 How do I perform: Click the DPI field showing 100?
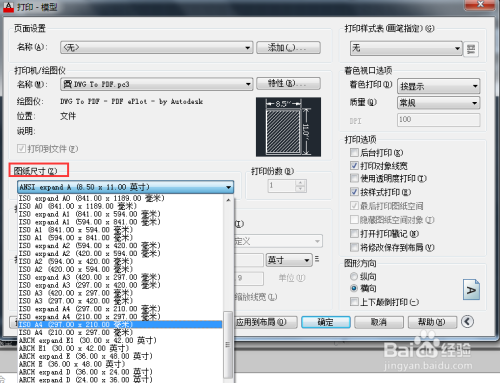click(438, 120)
